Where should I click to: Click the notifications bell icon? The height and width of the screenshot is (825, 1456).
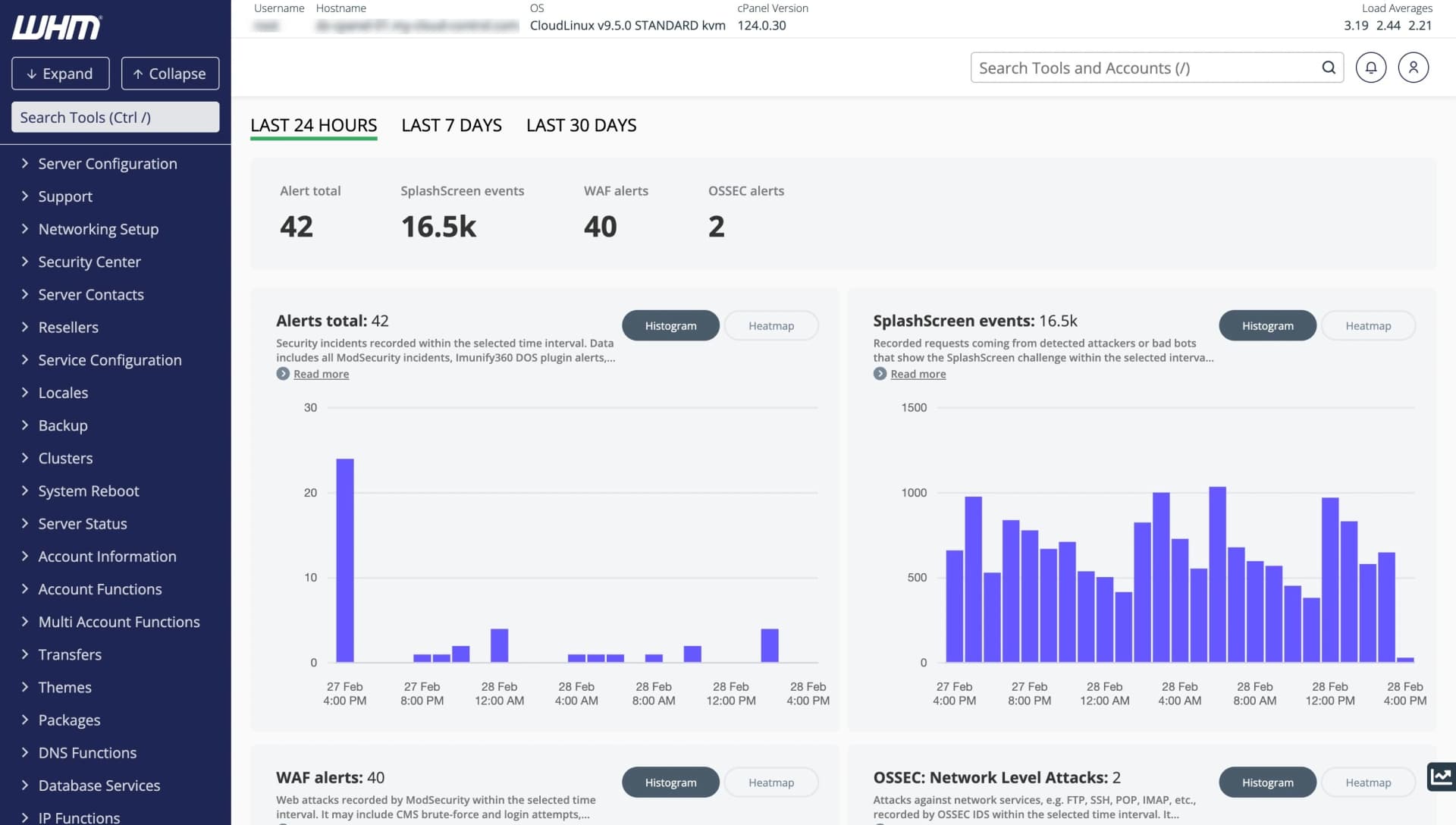1370,67
